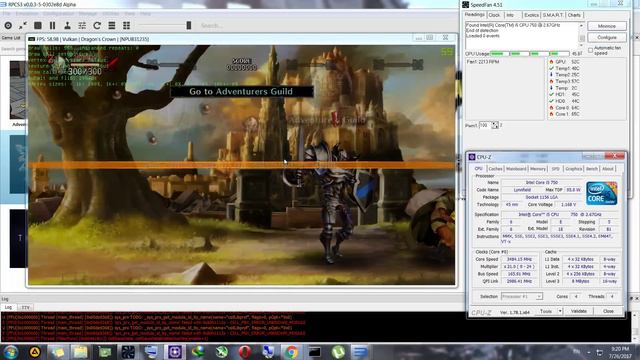Click the boot game disc icon in RPCS3 toolbar

8,25
